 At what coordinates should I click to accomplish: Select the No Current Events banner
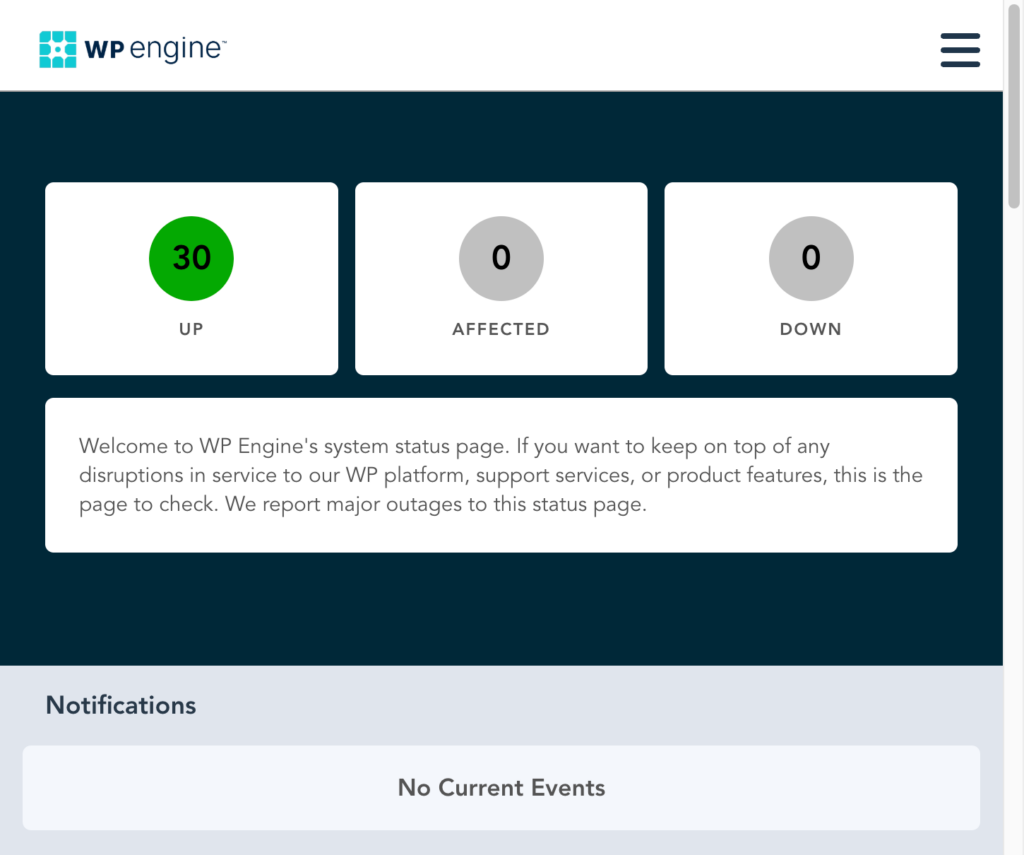pyautogui.click(x=501, y=788)
